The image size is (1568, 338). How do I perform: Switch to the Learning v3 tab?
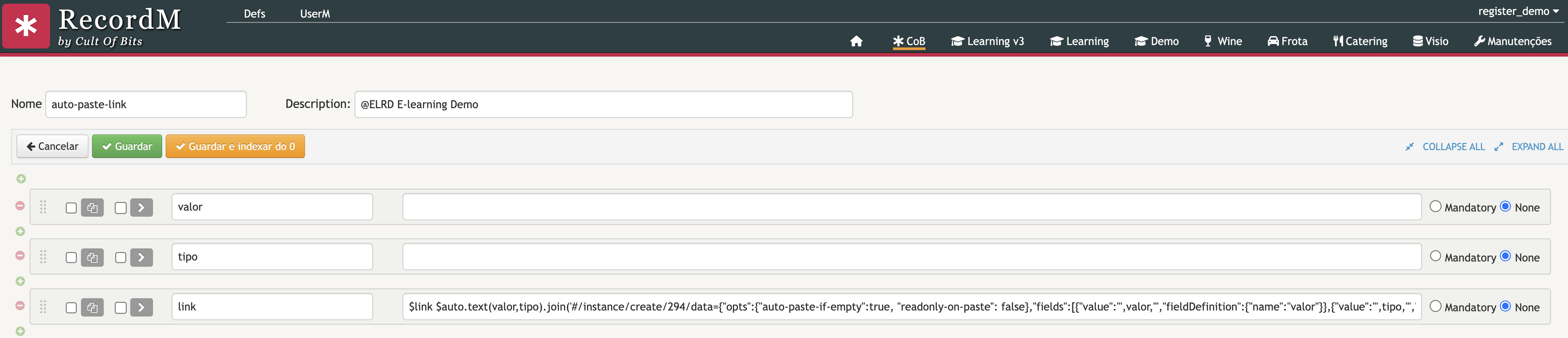(987, 41)
